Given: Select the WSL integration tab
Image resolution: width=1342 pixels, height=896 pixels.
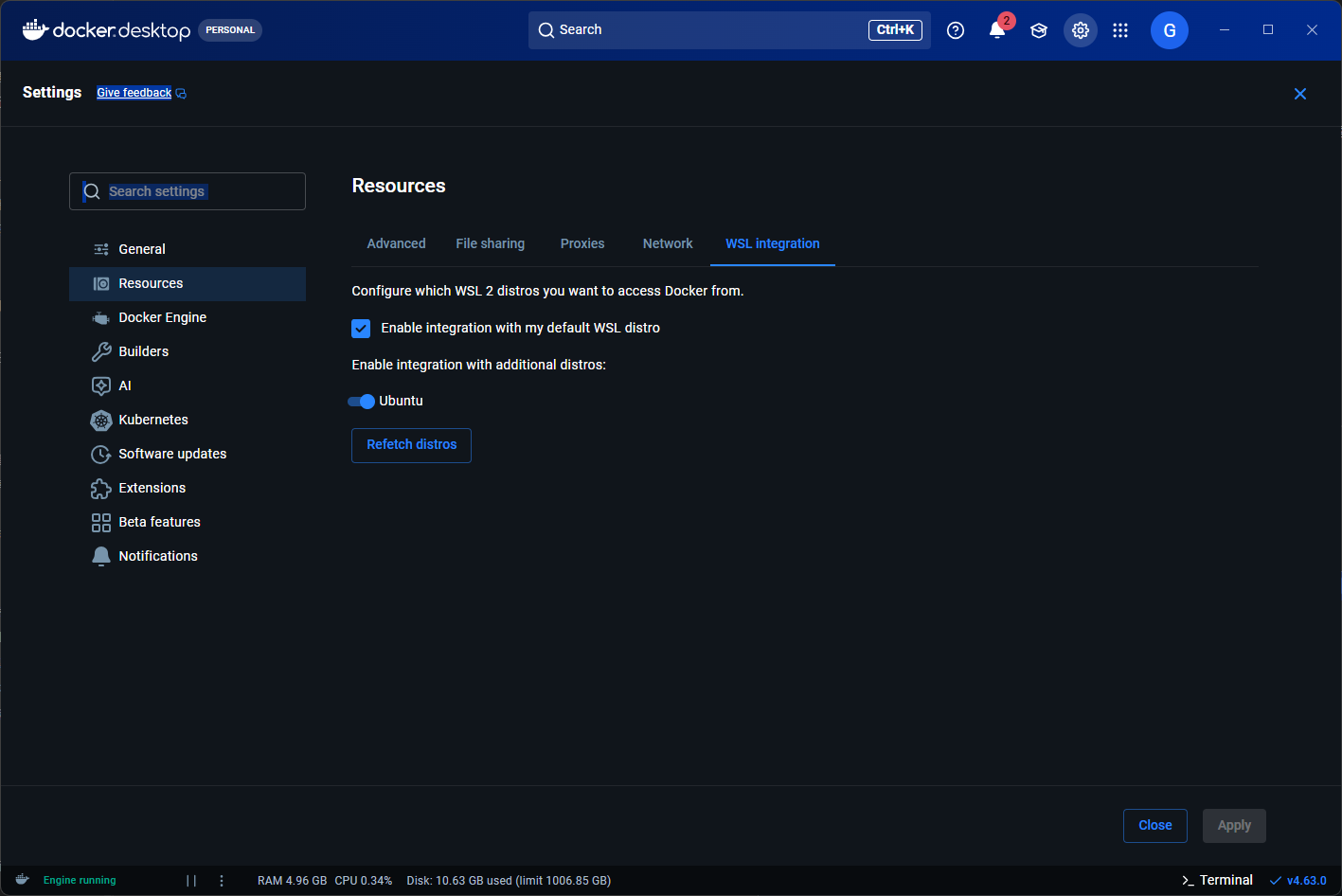Looking at the screenshot, I should 773,243.
